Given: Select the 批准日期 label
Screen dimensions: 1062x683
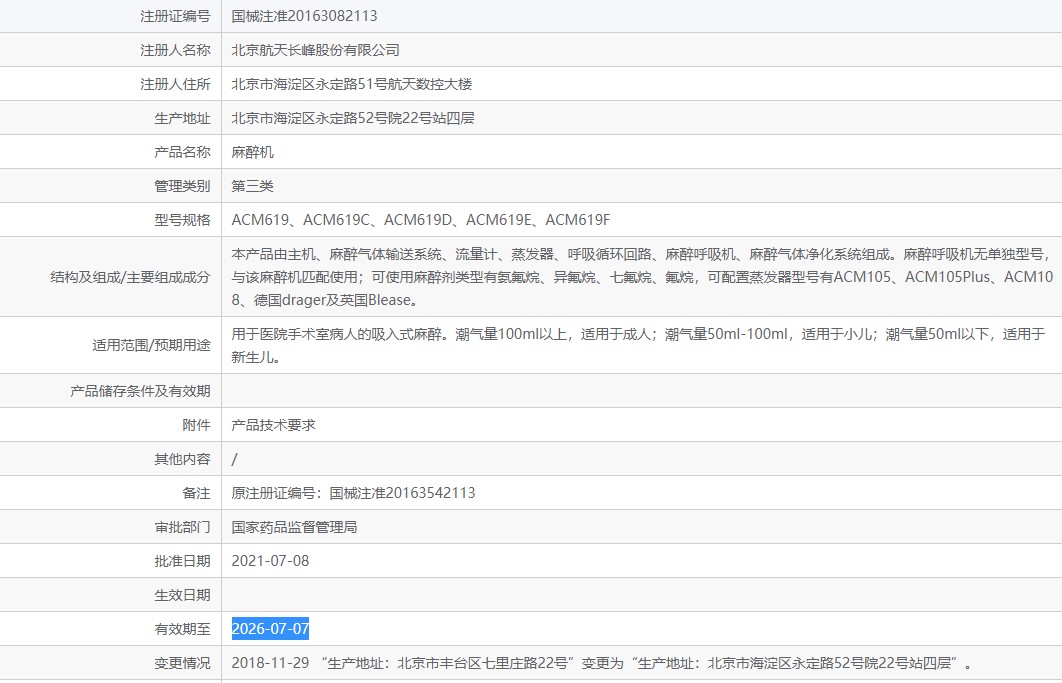Looking at the screenshot, I should (x=182, y=561).
